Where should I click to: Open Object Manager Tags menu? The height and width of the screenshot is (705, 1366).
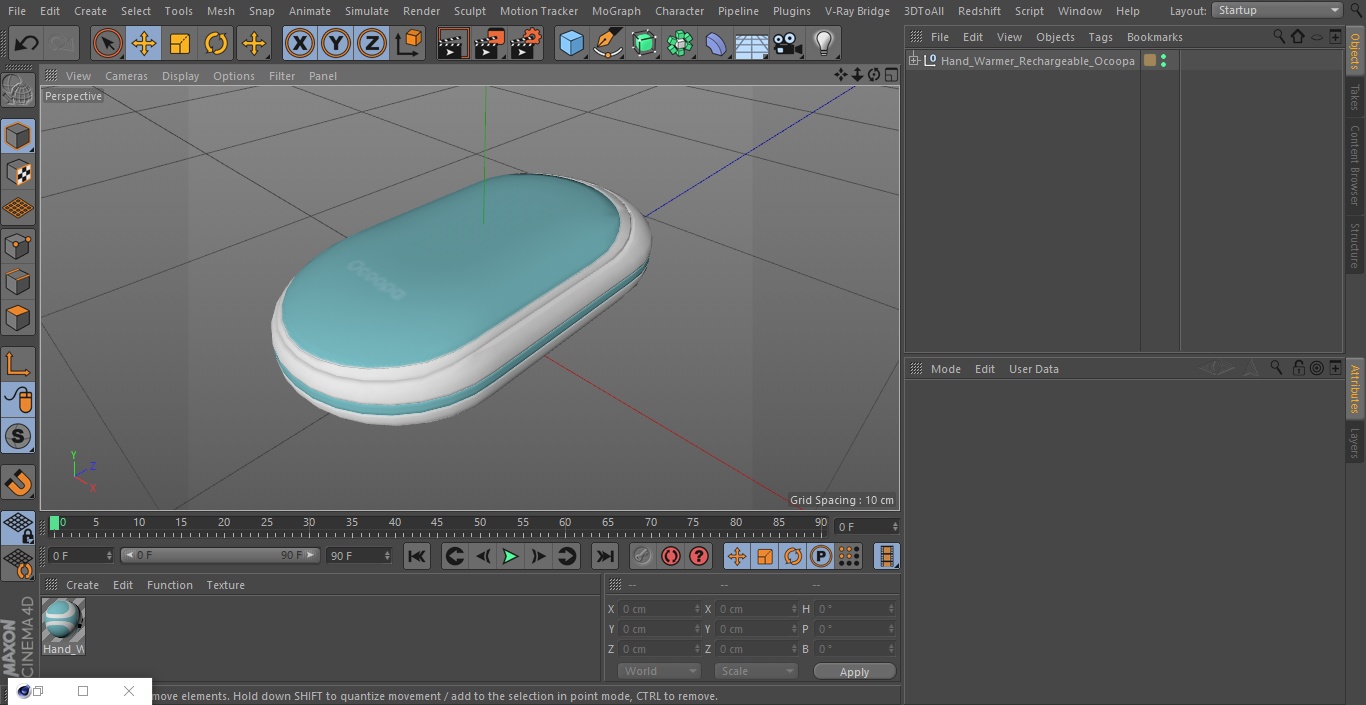(x=1100, y=37)
